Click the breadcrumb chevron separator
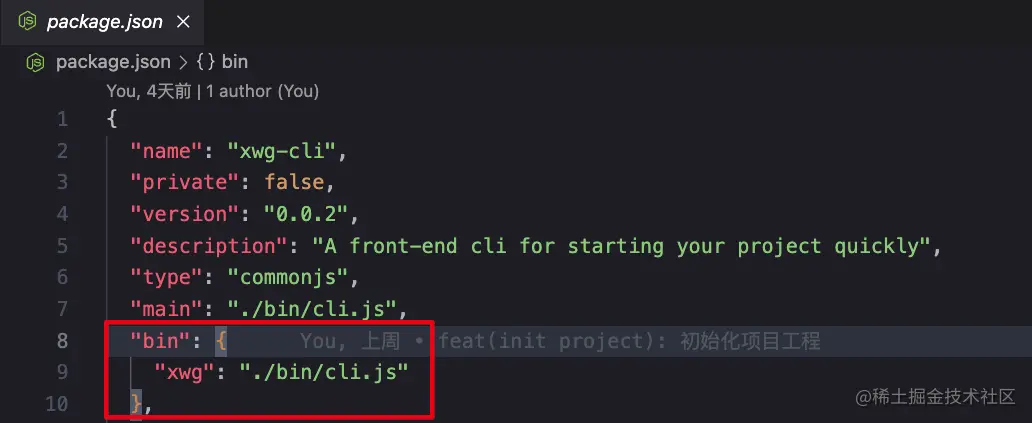Viewport: 1032px width, 423px height. [x=184, y=62]
